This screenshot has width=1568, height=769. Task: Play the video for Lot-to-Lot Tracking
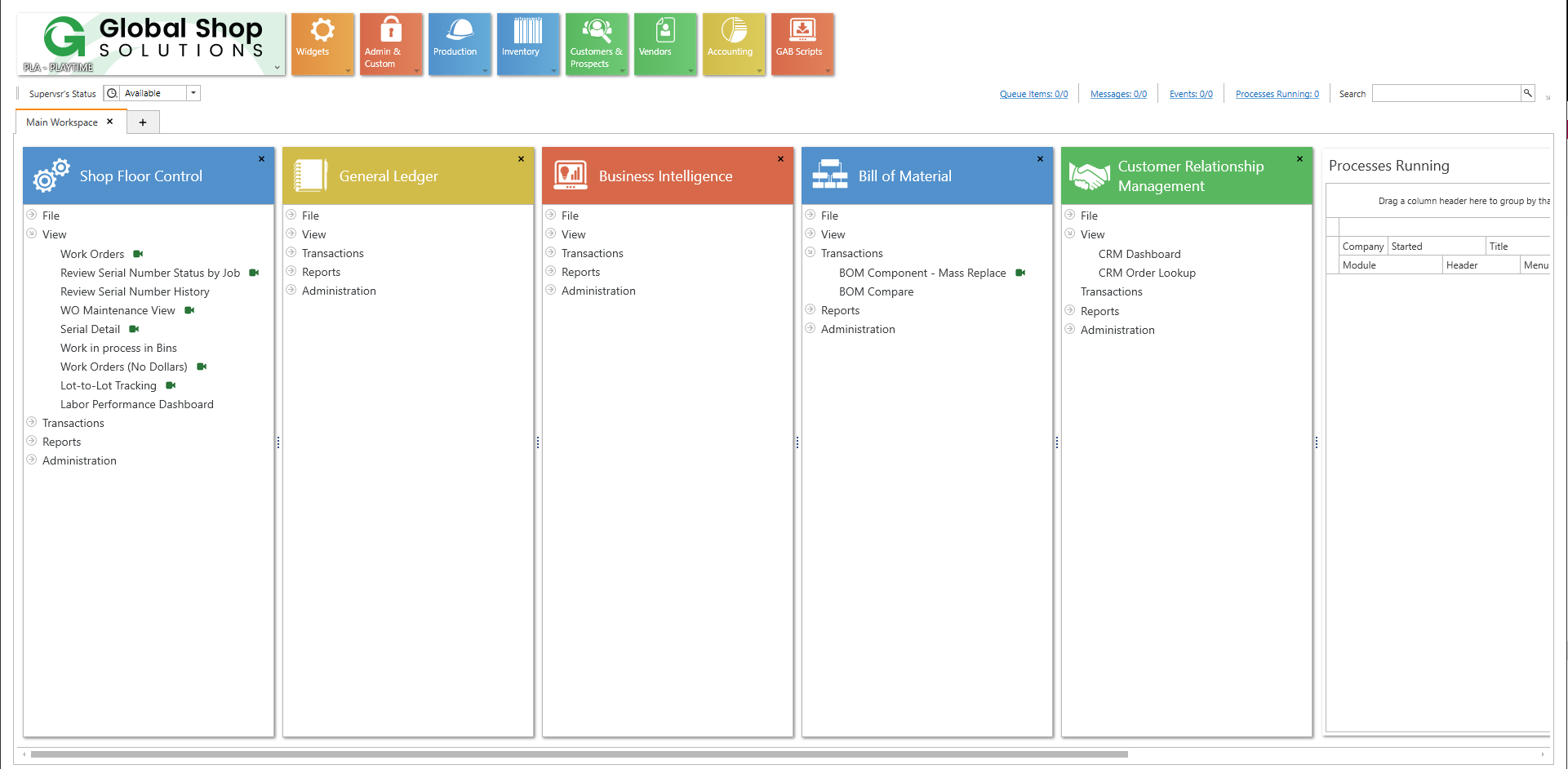[x=171, y=385]
